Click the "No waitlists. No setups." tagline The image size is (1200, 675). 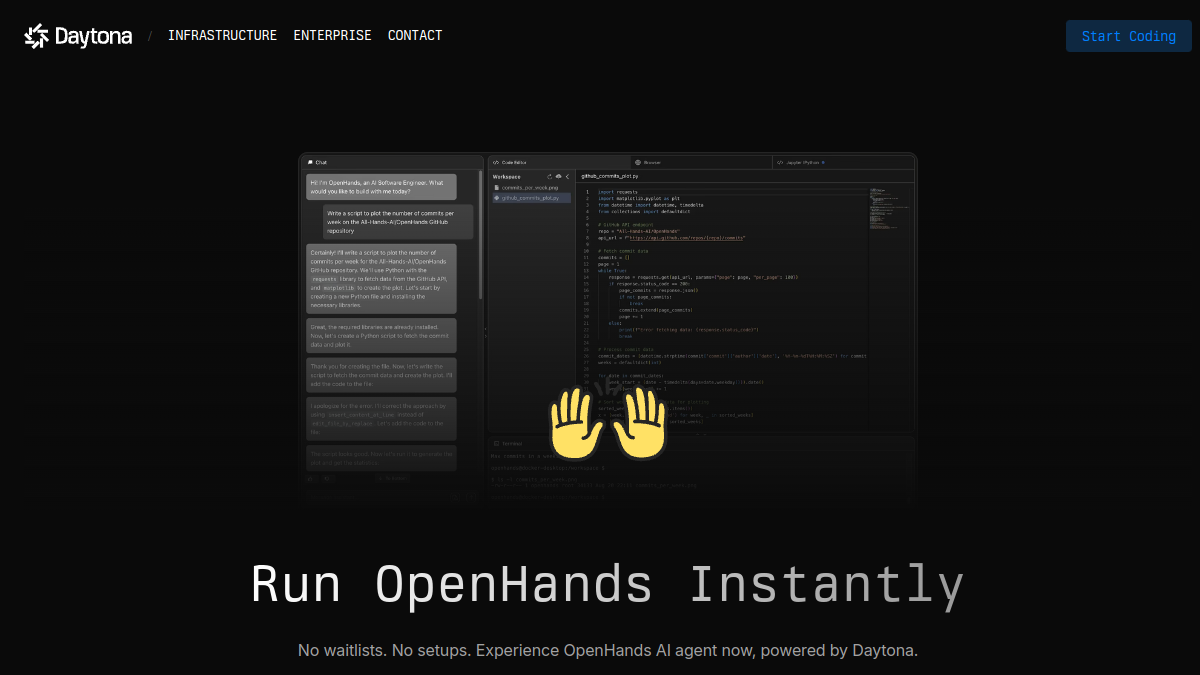(608, 651)
